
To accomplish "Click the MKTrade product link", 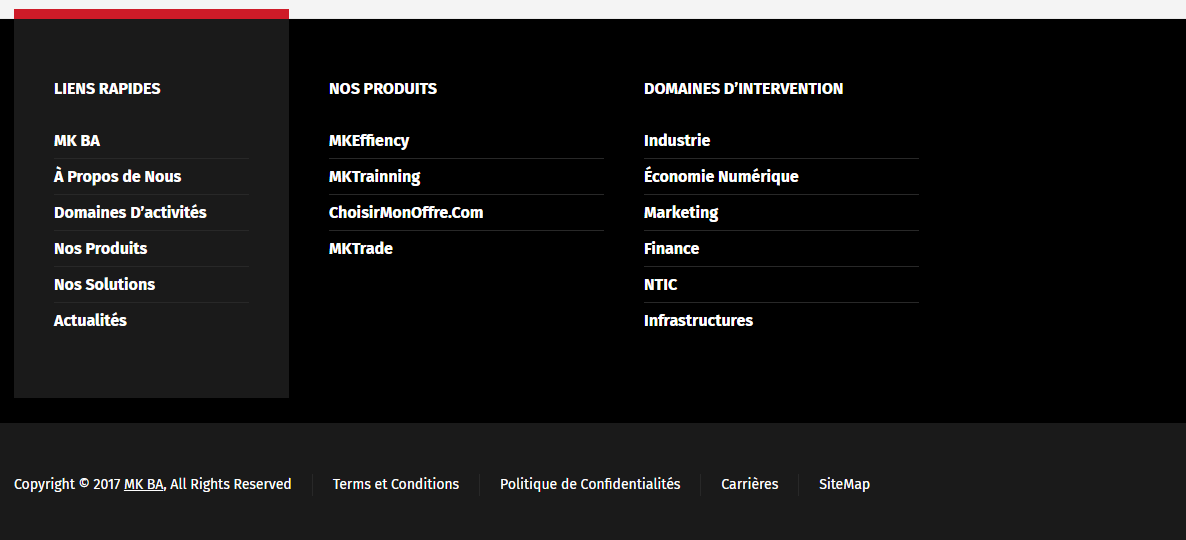I will click(x=360, y=249).
